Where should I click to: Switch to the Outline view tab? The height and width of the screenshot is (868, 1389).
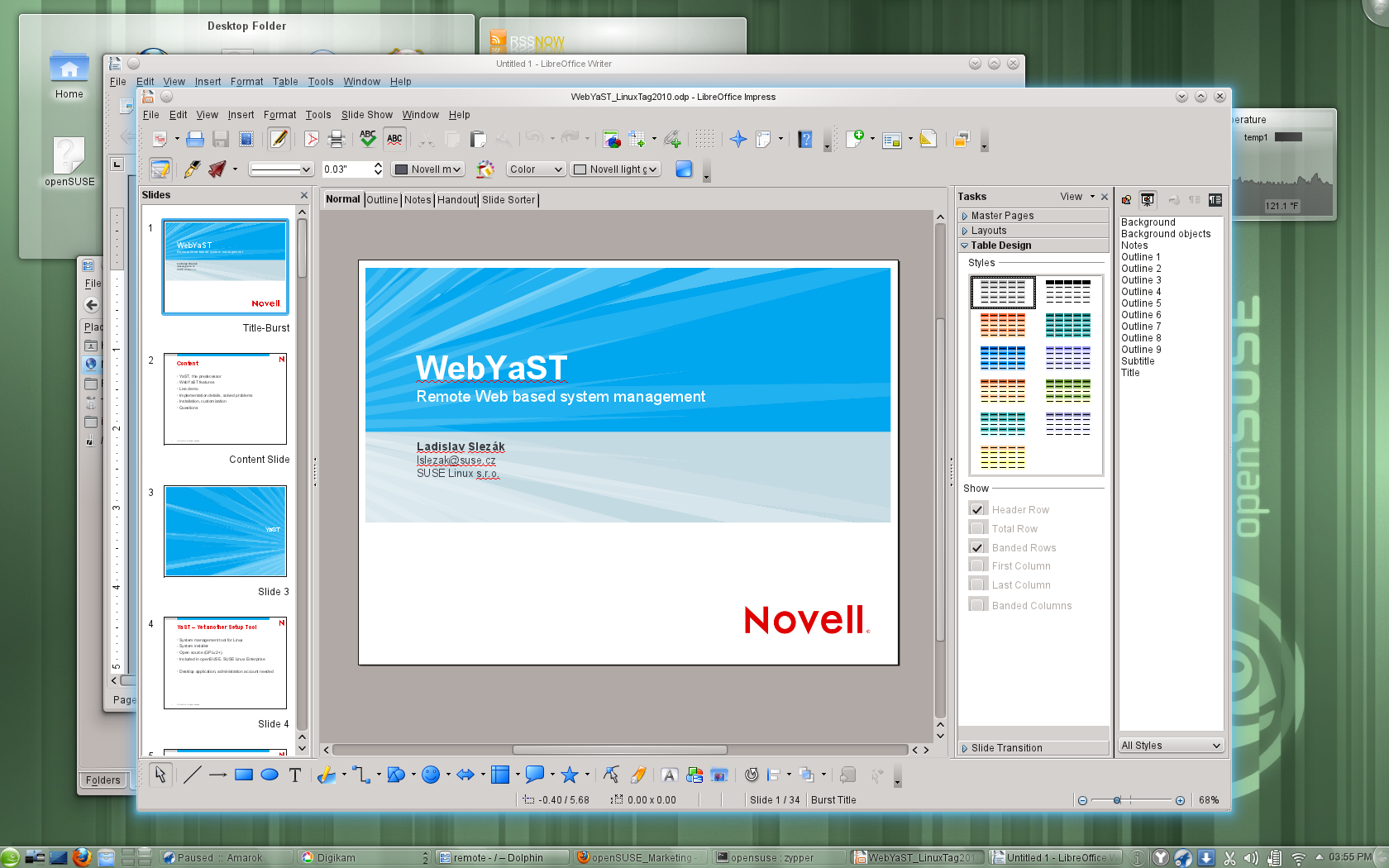coord(382,199)
